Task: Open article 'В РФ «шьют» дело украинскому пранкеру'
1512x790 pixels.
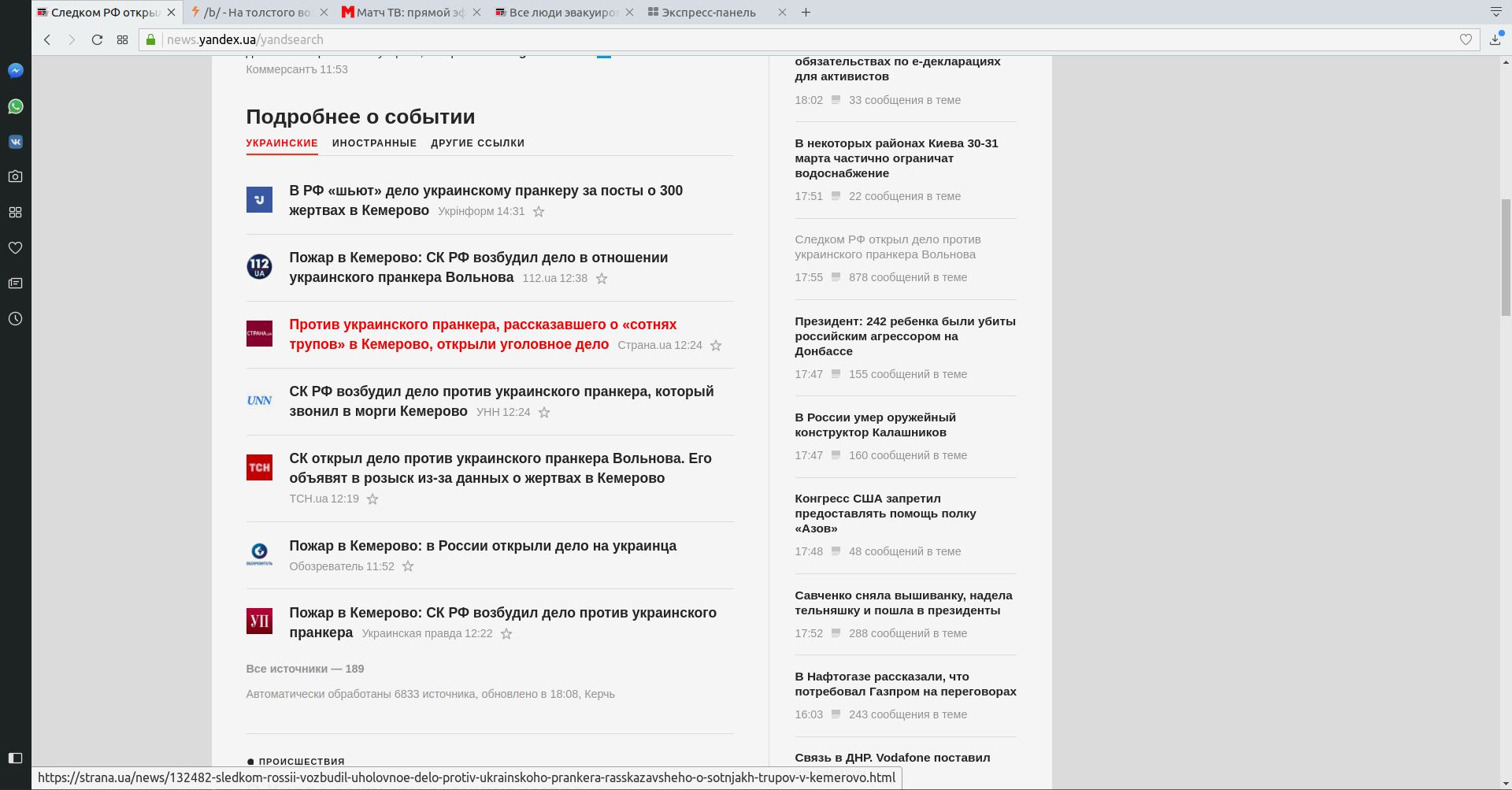Action: coord(486,200)
